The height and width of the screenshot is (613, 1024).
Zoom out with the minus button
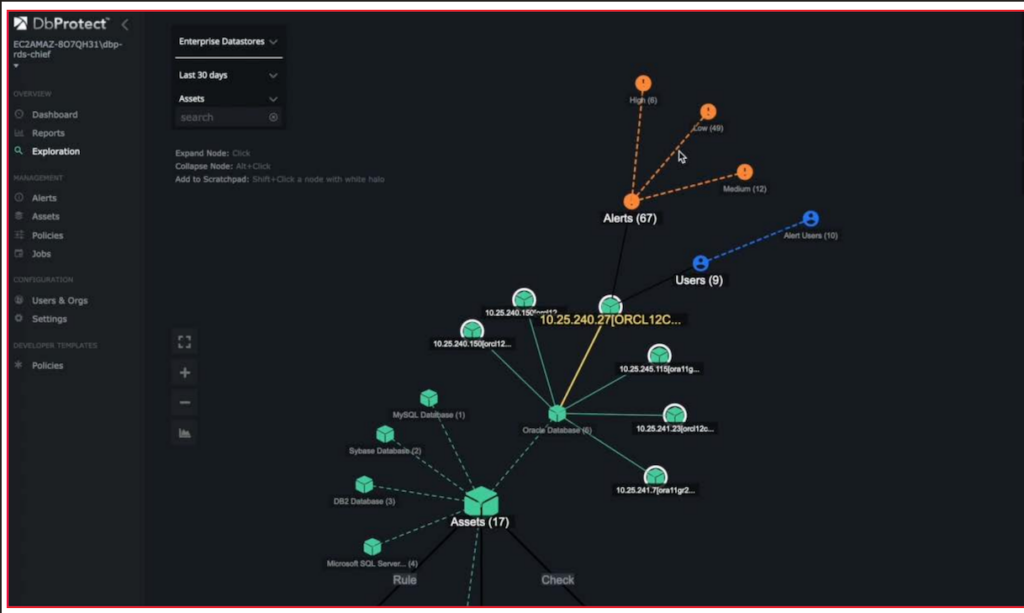point(184,402)
